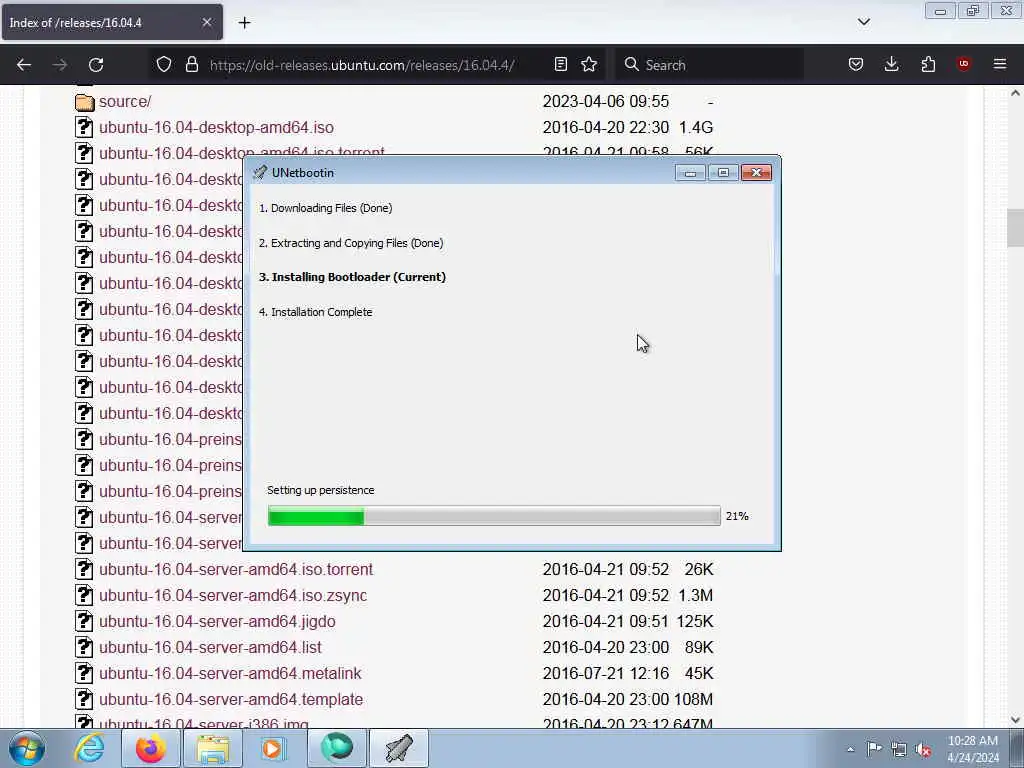This screenshot has height=768, width=1024.
Task: Click size value '1.4G' of desktop iso
Action: point(696,127)
